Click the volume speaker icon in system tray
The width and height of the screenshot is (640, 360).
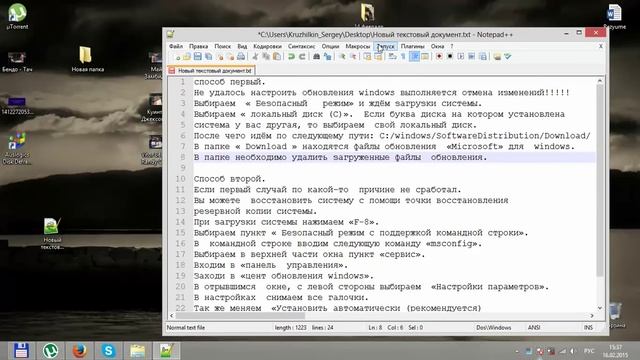(x=573, y=351)
